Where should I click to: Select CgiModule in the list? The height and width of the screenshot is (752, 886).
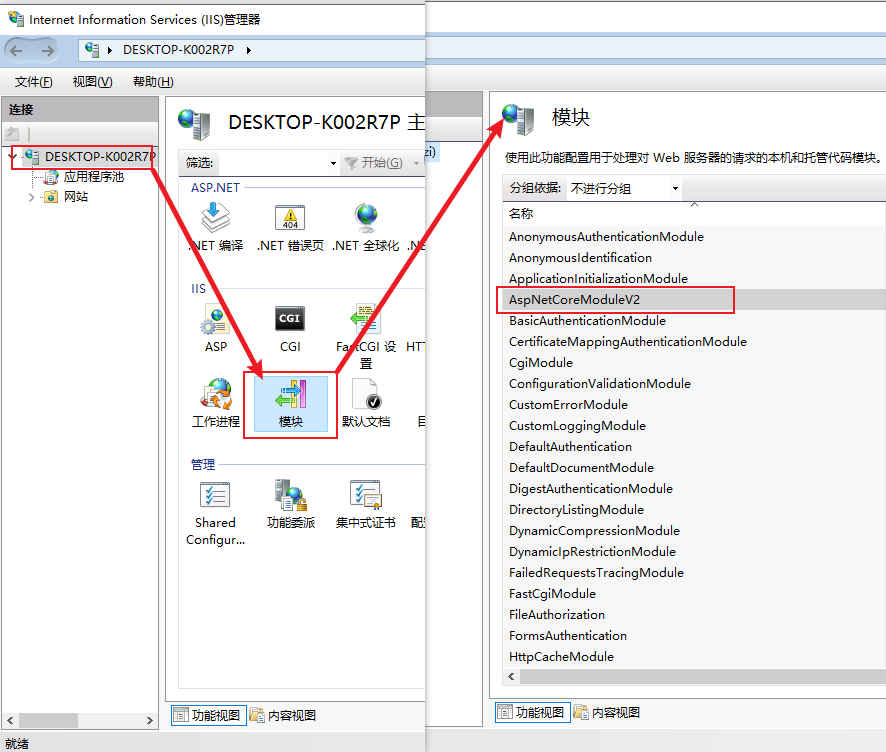coord(541,363)
